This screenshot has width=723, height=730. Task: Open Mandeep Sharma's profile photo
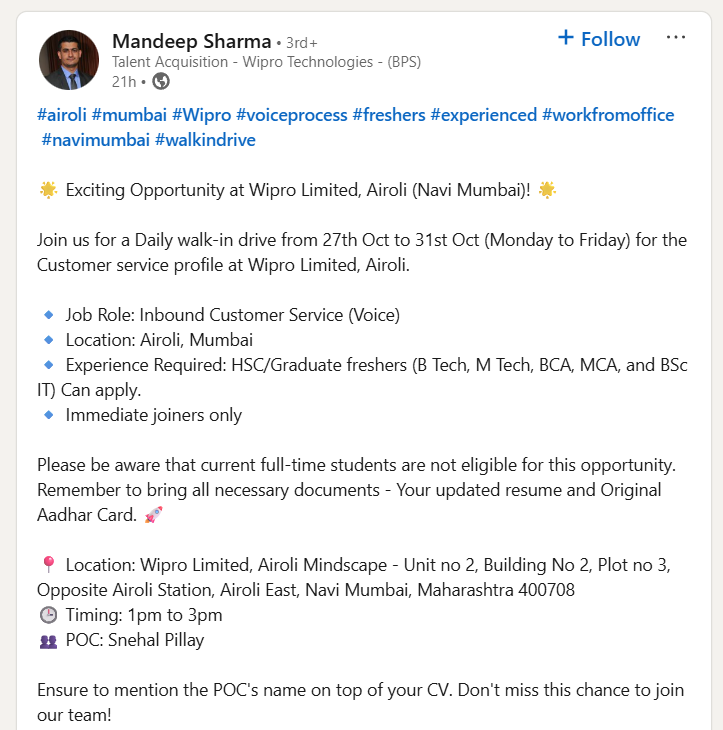click(x=69, y=60)
